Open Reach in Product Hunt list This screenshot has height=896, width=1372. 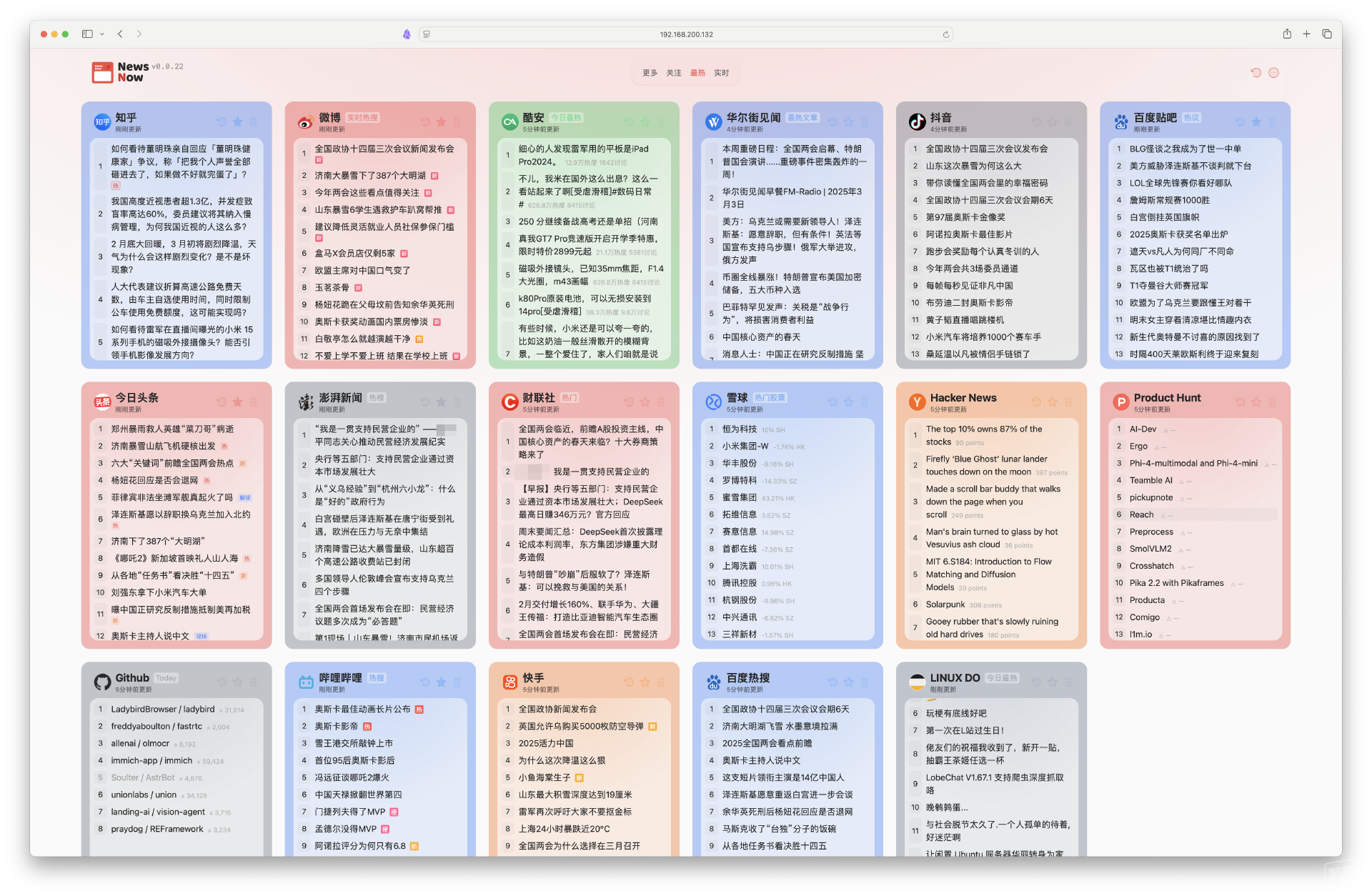1195,514
